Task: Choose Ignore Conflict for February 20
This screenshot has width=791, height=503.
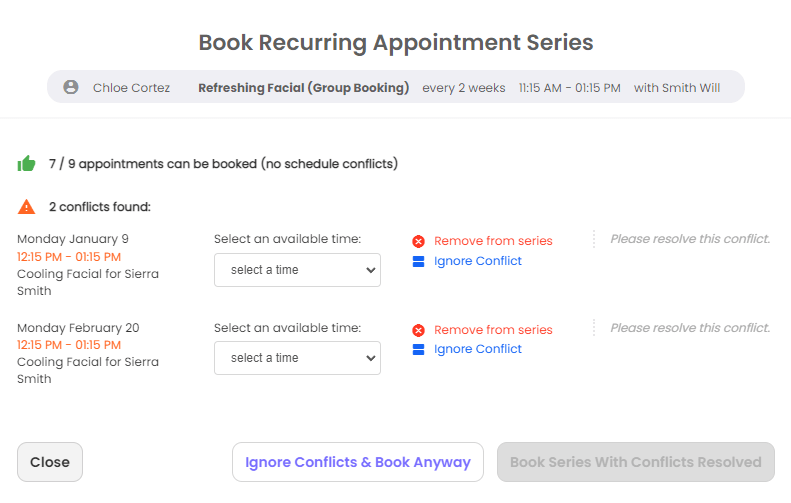Action: click(x=478, y=349)
